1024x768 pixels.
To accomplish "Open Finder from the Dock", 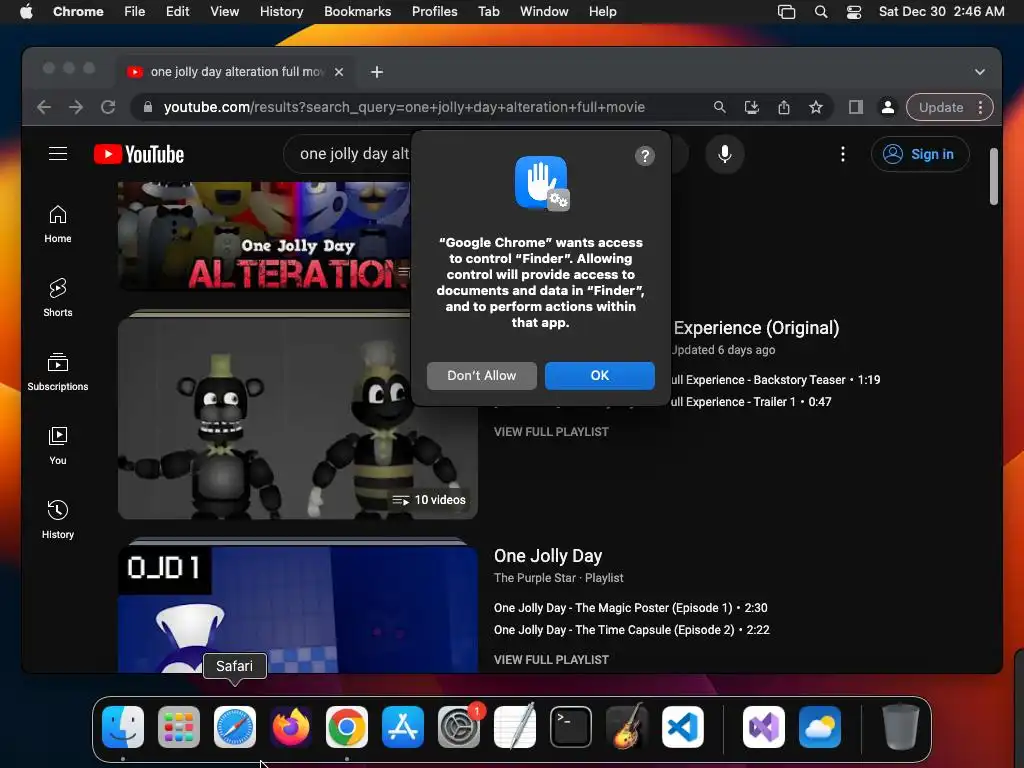I will (x=123, y=727).
